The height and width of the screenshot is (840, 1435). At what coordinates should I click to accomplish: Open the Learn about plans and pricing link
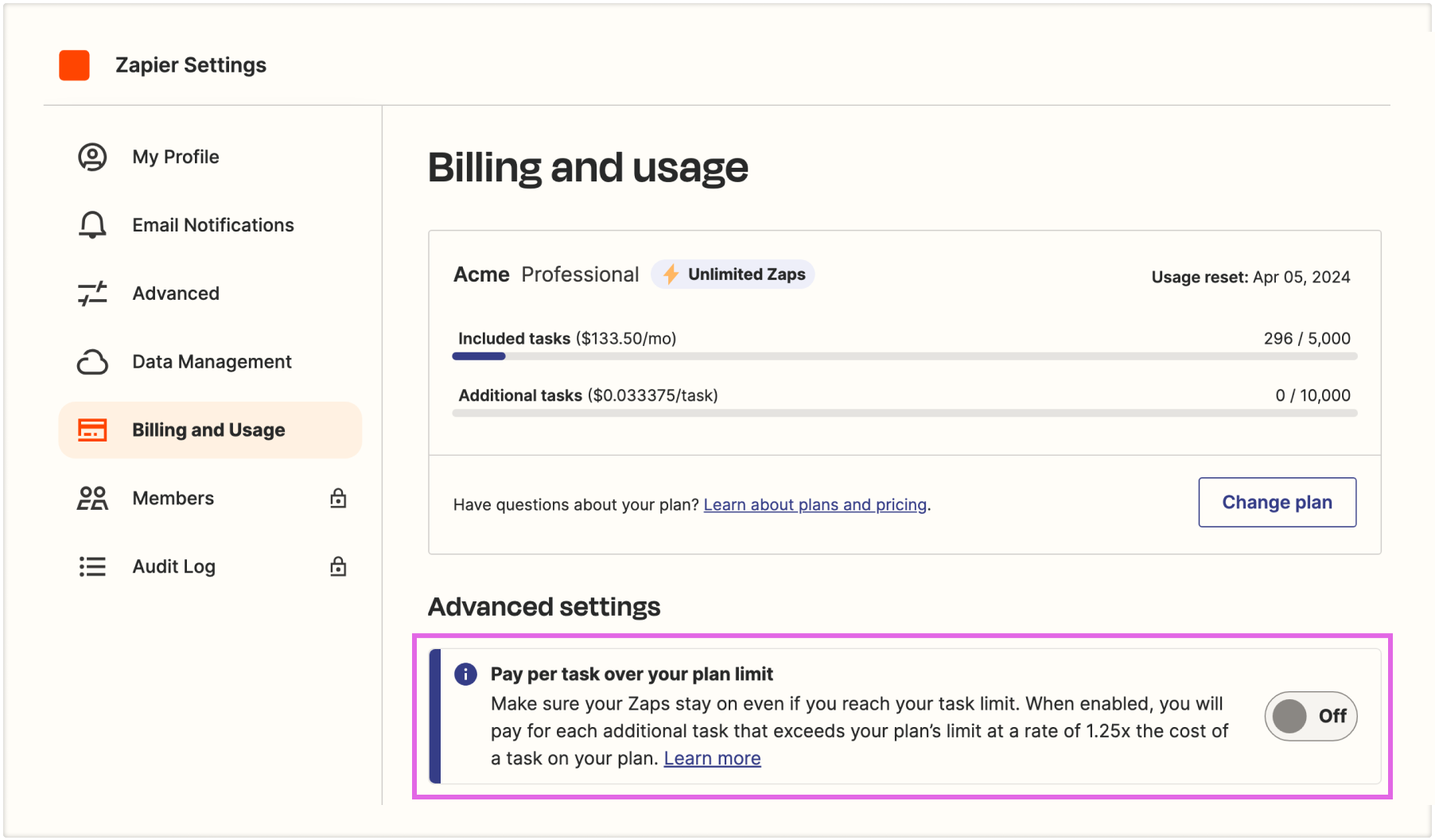[815, 505]
